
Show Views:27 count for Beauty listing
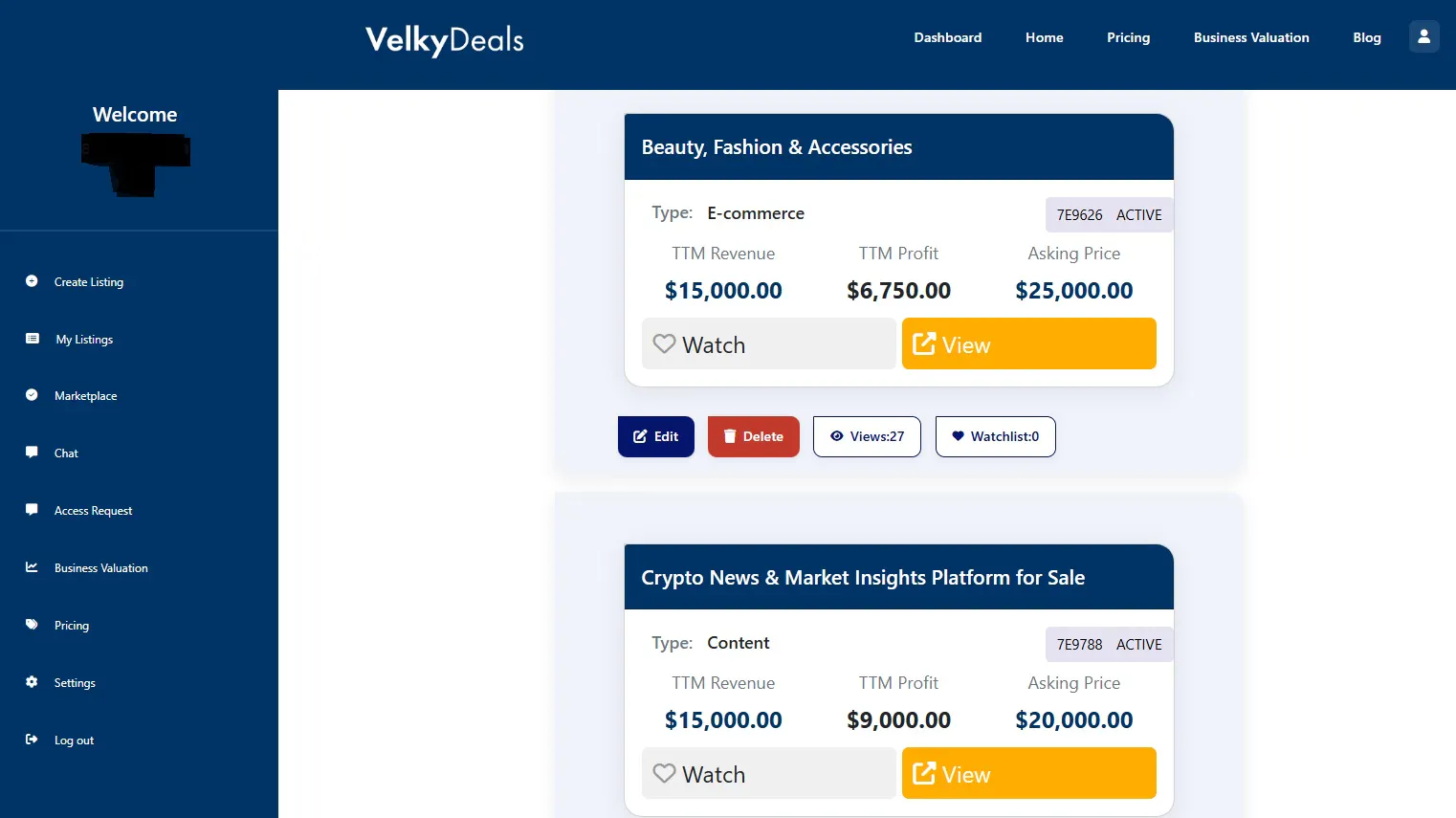click(867, 436)
